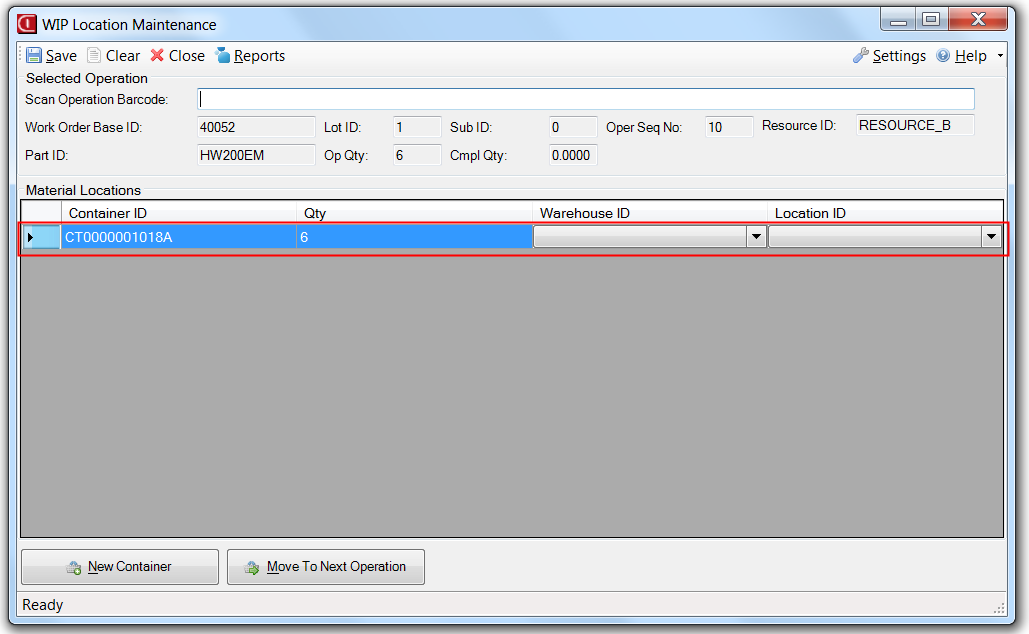Click the Work Order Base ID field

(257, 127)
